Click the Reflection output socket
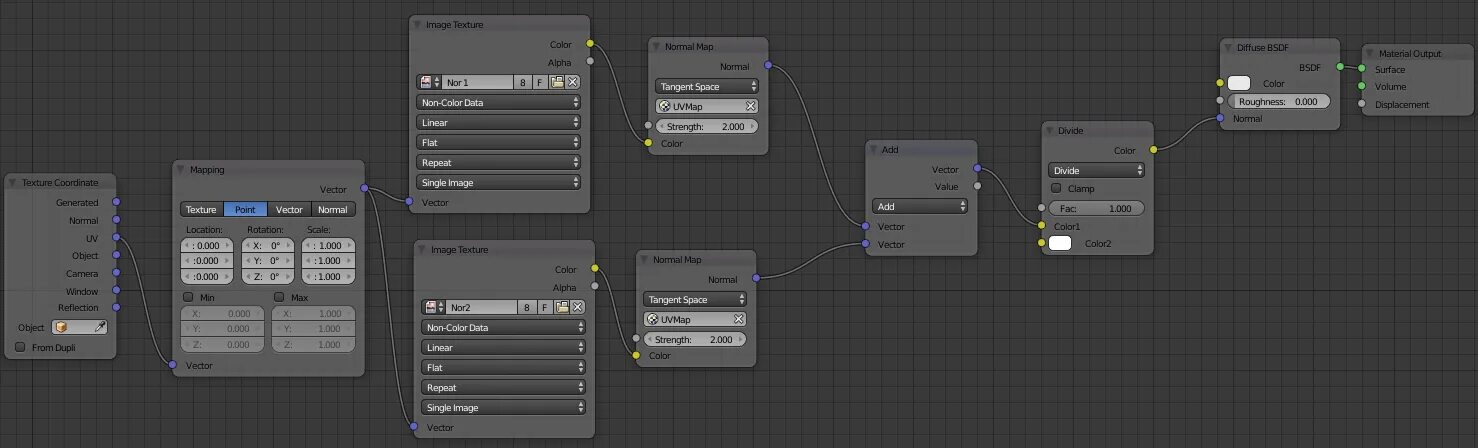The height and width of the screenshot is (448, 1478). [x=116, y=308]
